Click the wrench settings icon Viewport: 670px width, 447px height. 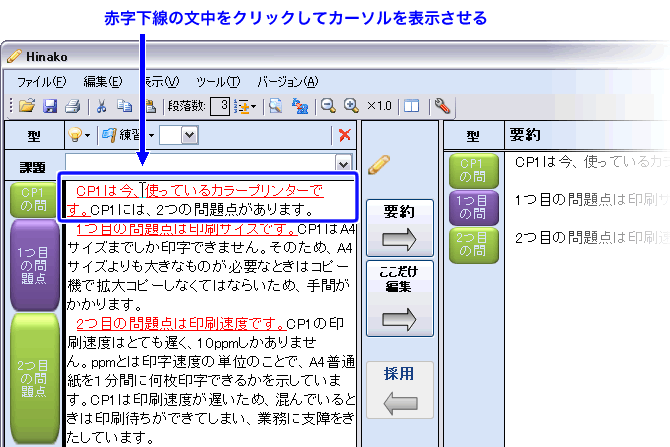pos(442,106)
